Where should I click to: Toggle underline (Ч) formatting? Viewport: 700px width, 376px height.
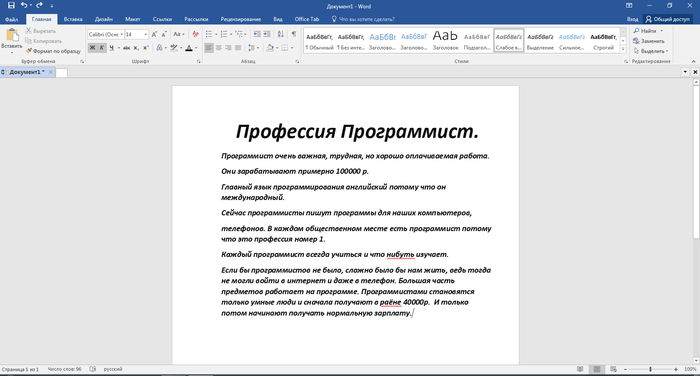[112, 48]
